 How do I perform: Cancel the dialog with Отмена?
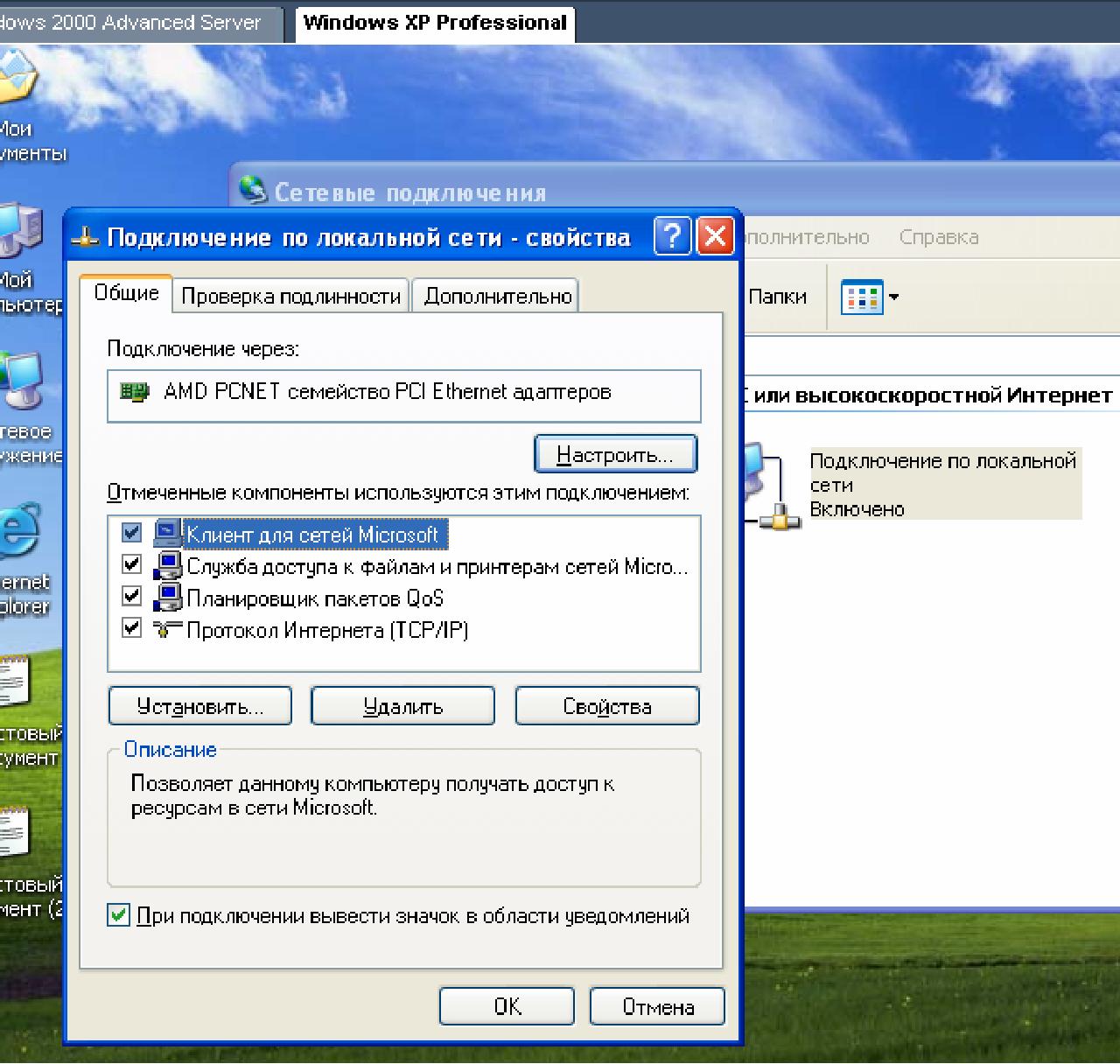pyautogui.click(x=657, y=1006)
